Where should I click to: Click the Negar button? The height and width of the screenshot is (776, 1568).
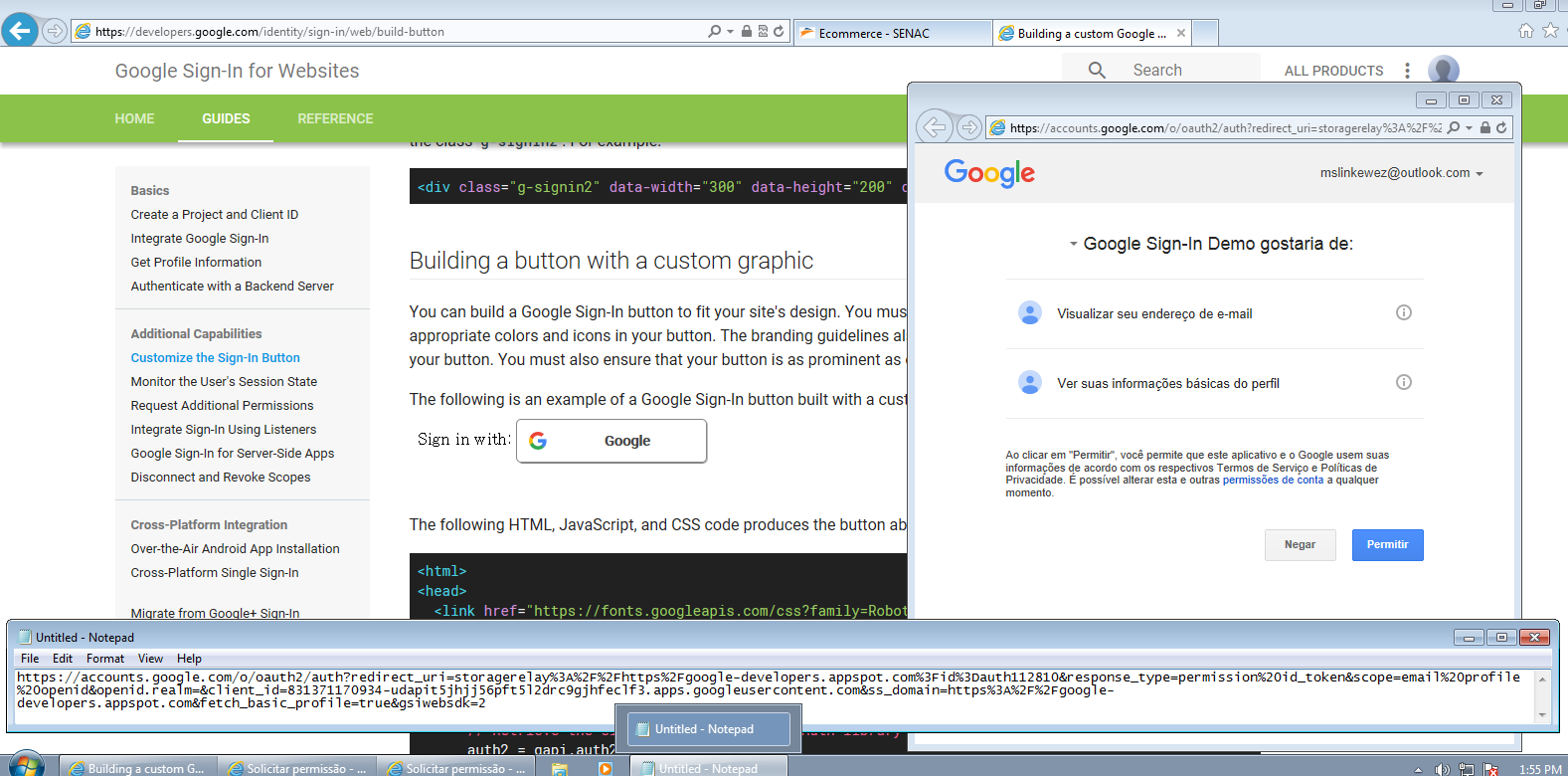[1300, 544]
